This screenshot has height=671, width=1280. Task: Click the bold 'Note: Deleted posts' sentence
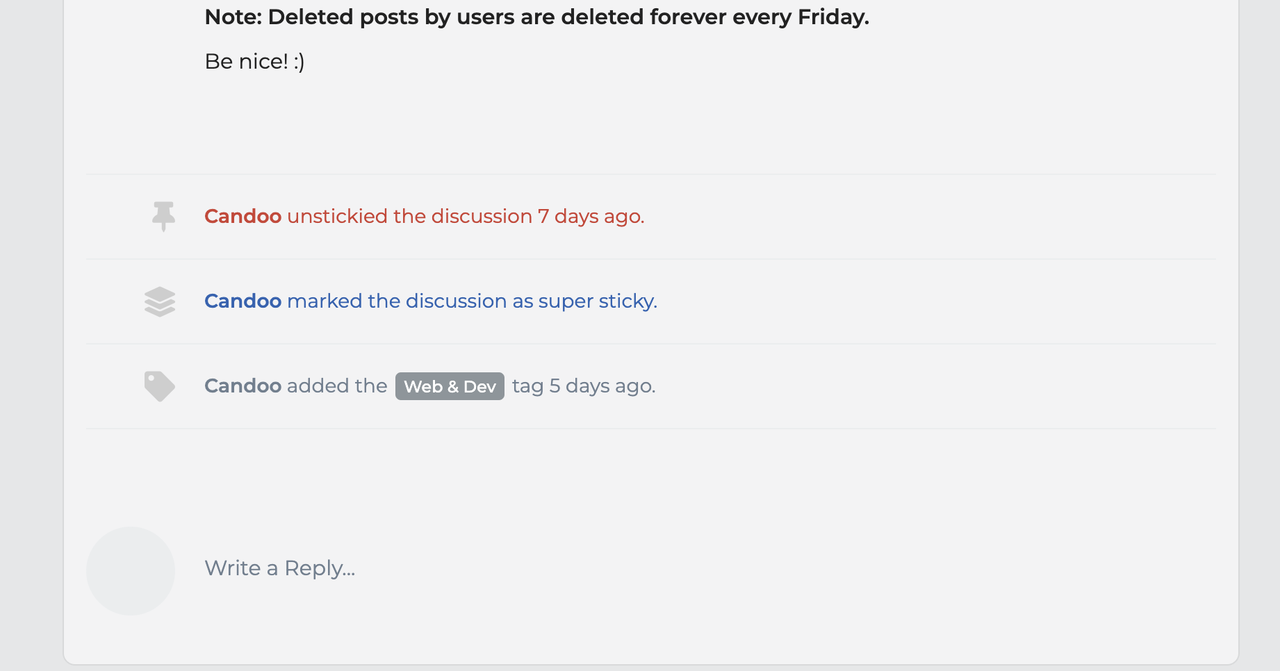[537, 17]
